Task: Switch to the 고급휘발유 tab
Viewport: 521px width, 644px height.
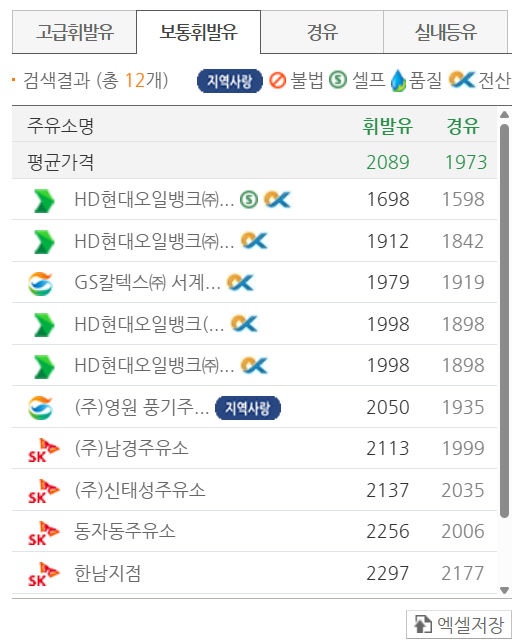Action: point(74,32)
